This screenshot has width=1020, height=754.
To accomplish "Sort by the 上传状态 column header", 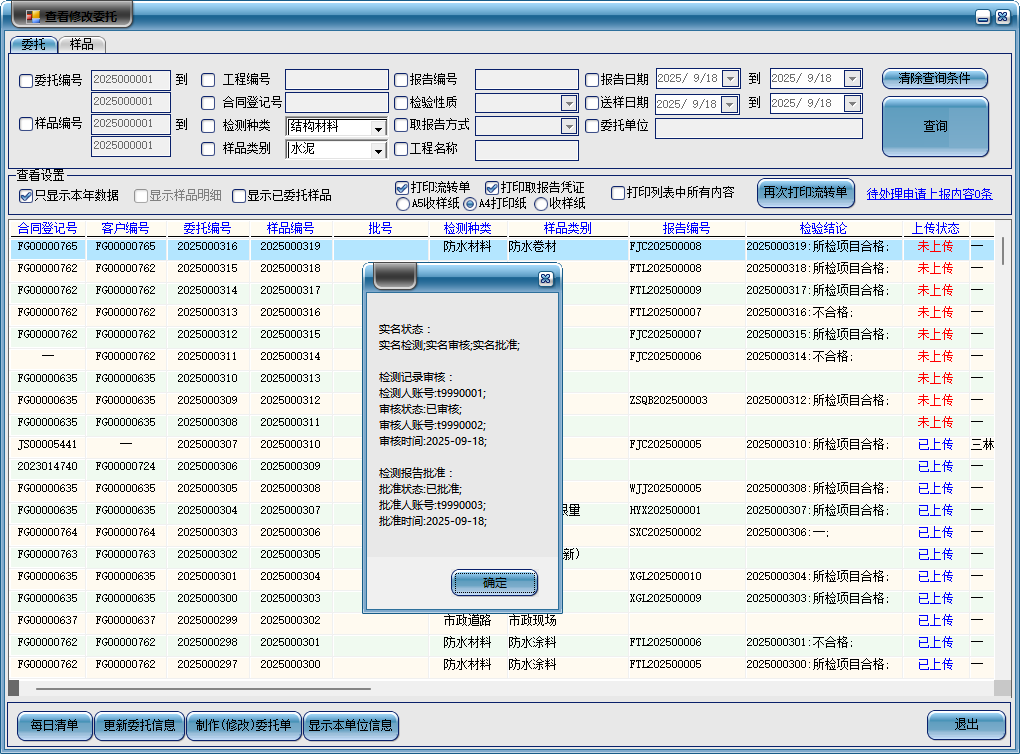I will [x=935, y=228].
